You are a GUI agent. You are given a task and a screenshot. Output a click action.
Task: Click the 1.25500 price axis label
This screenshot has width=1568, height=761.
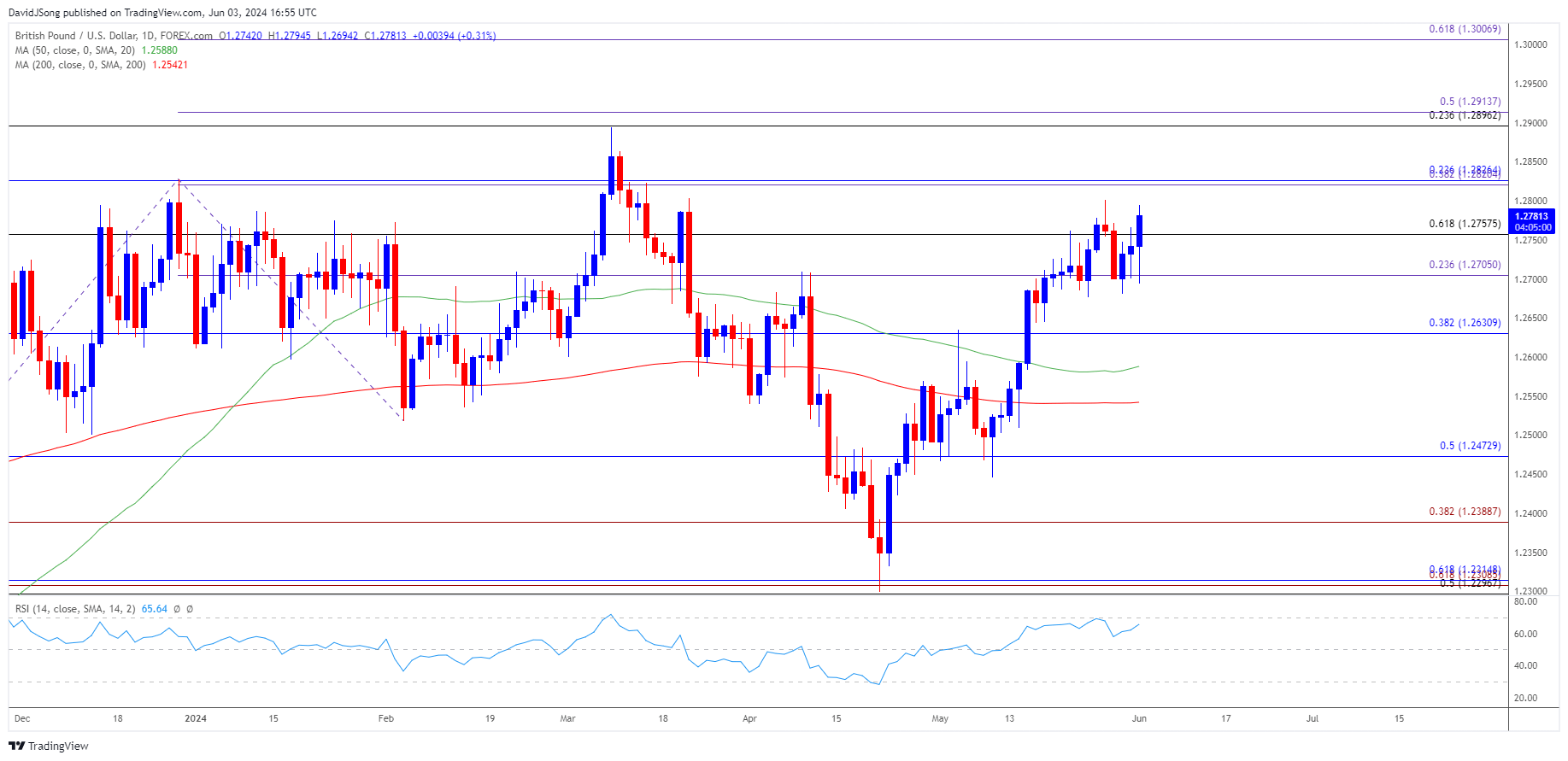pos(1530,396)
